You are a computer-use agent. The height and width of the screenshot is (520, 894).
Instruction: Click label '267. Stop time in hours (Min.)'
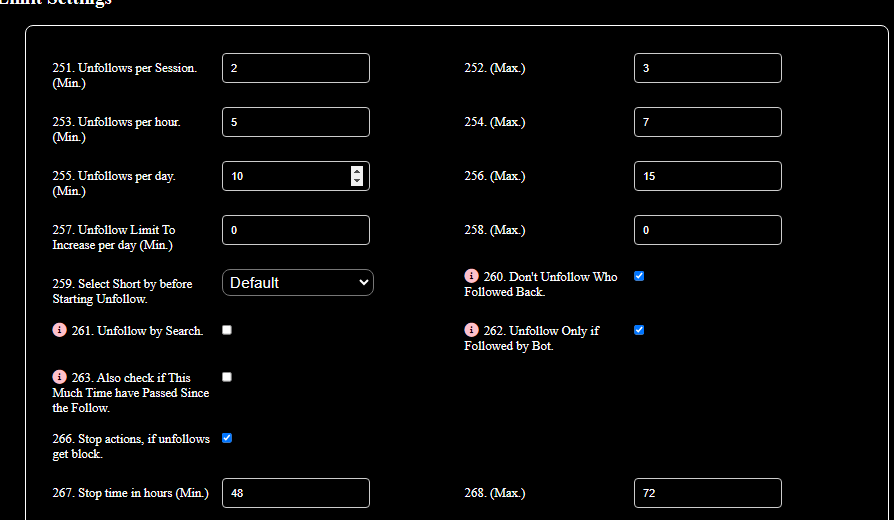(x=131, y=493)
